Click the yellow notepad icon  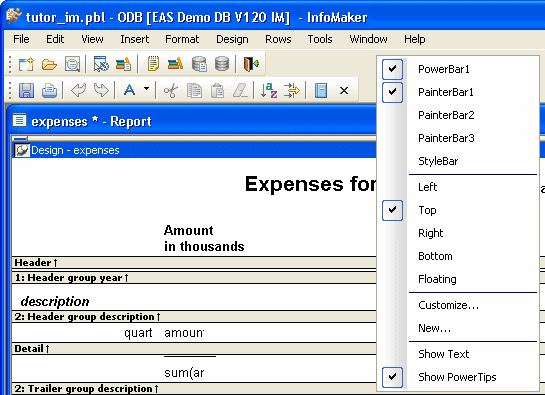pos(153,64)
